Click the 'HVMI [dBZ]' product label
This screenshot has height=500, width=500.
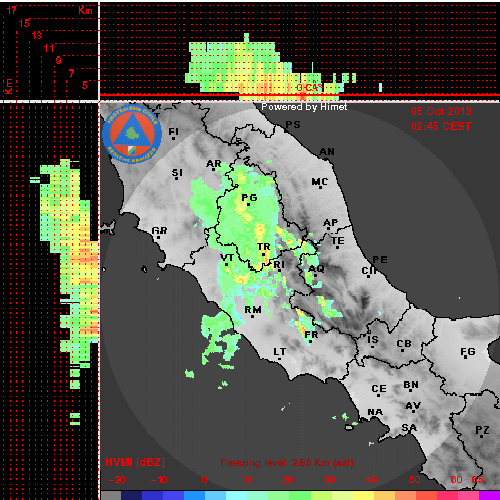coord(135,462)
